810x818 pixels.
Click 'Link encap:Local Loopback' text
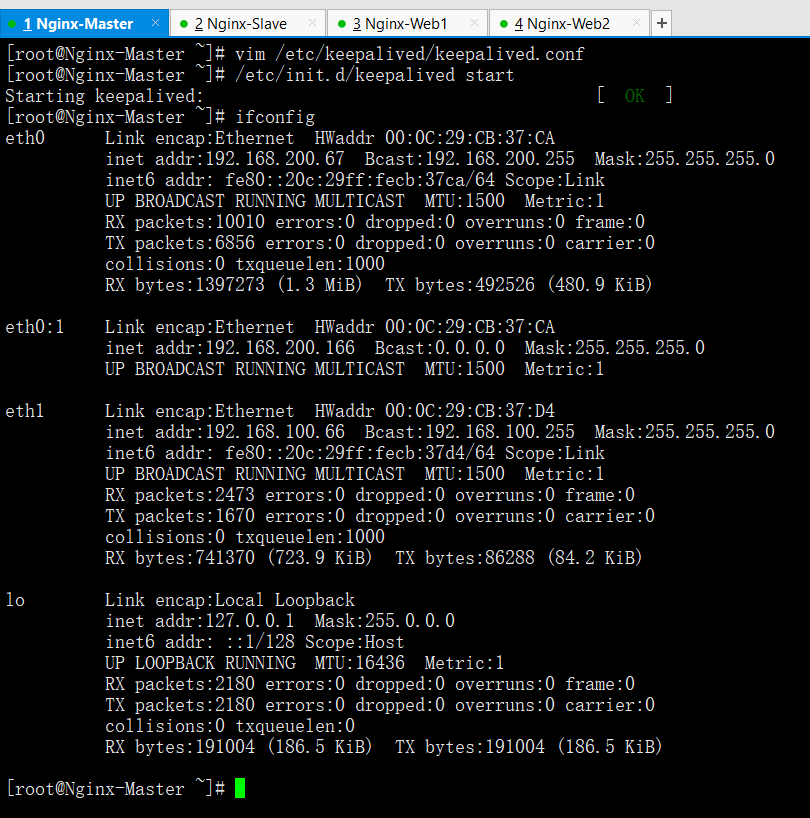[x=230, y=600]
